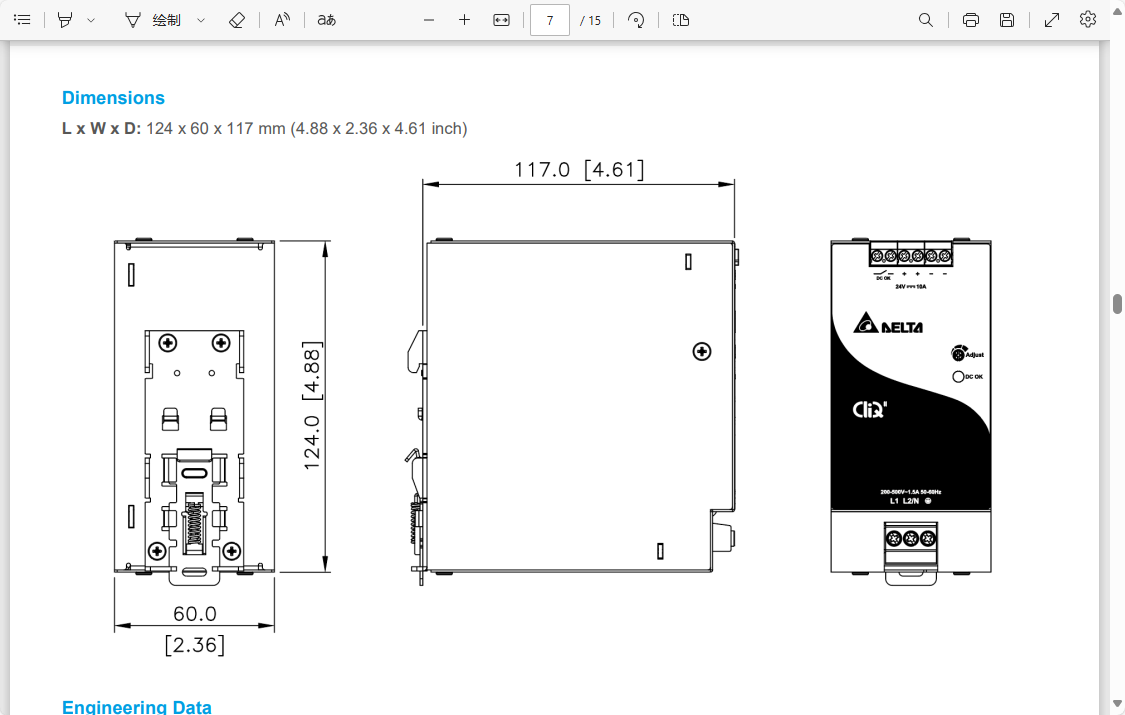Save the PDF file
Image resolution: width=1125 pixels, height=715 pixels.
(1007, 20)
